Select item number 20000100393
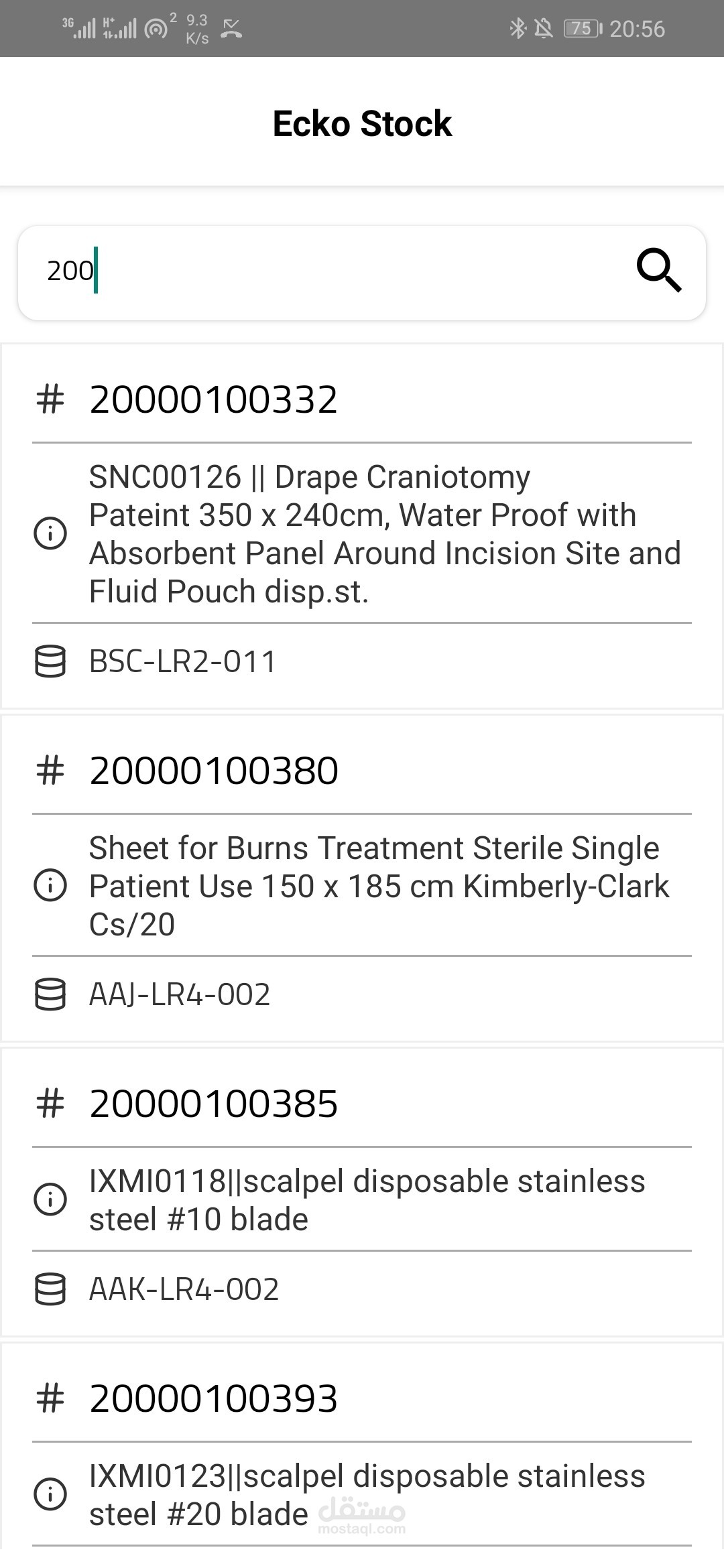Viewport: 724px width, 1568px height. pos(214,1398)
